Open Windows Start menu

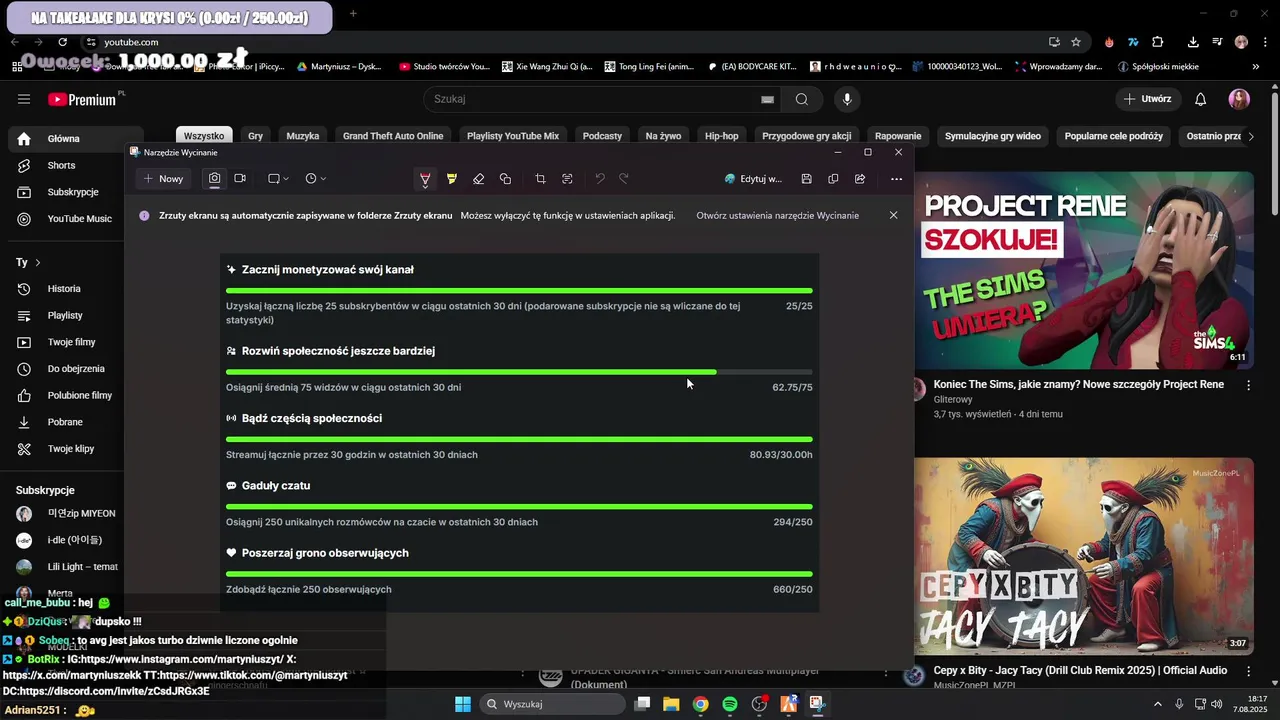[463, 704]
